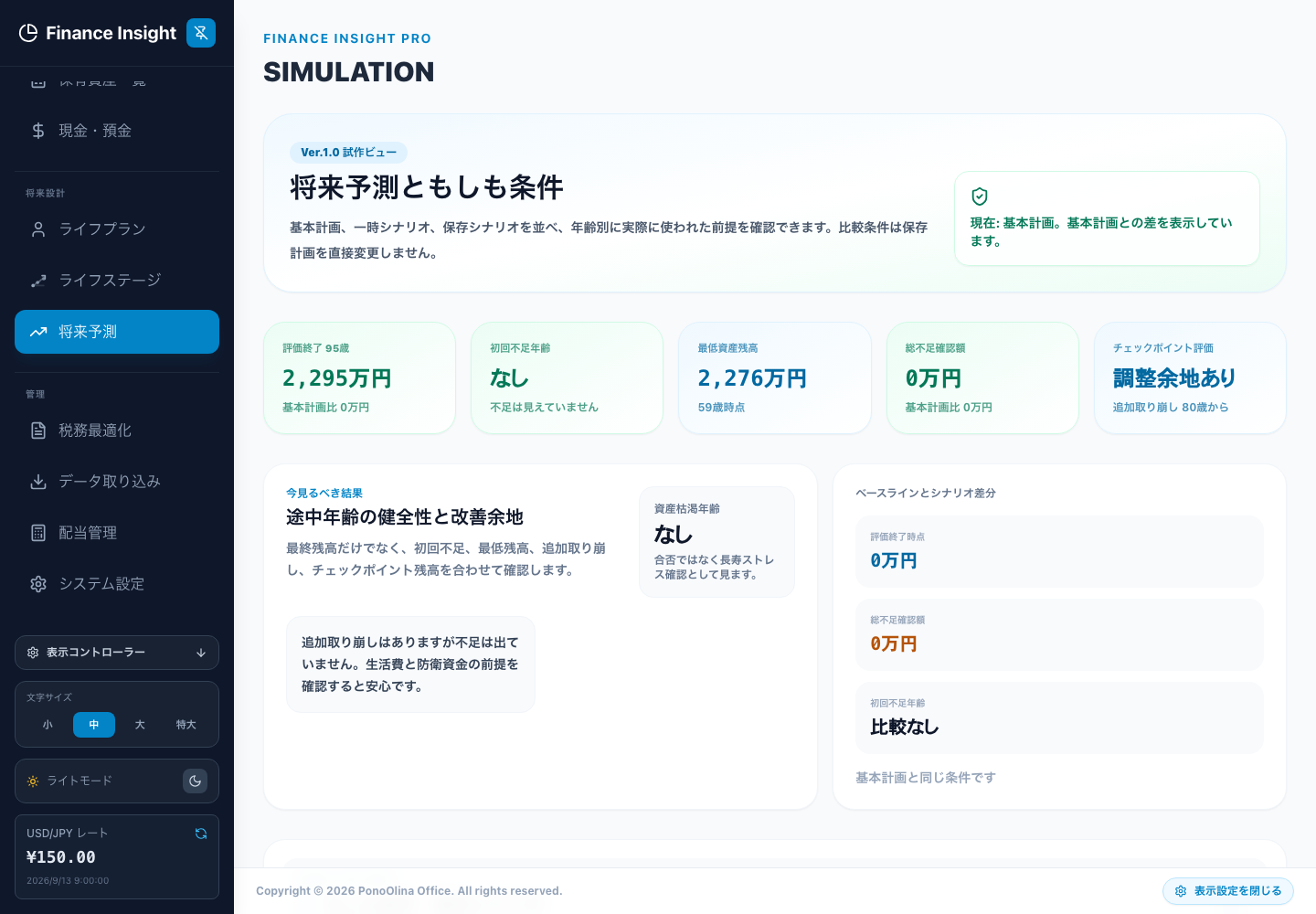Refresh the USD/JPY rate
Screen dimensions: 1316x914
201,834
